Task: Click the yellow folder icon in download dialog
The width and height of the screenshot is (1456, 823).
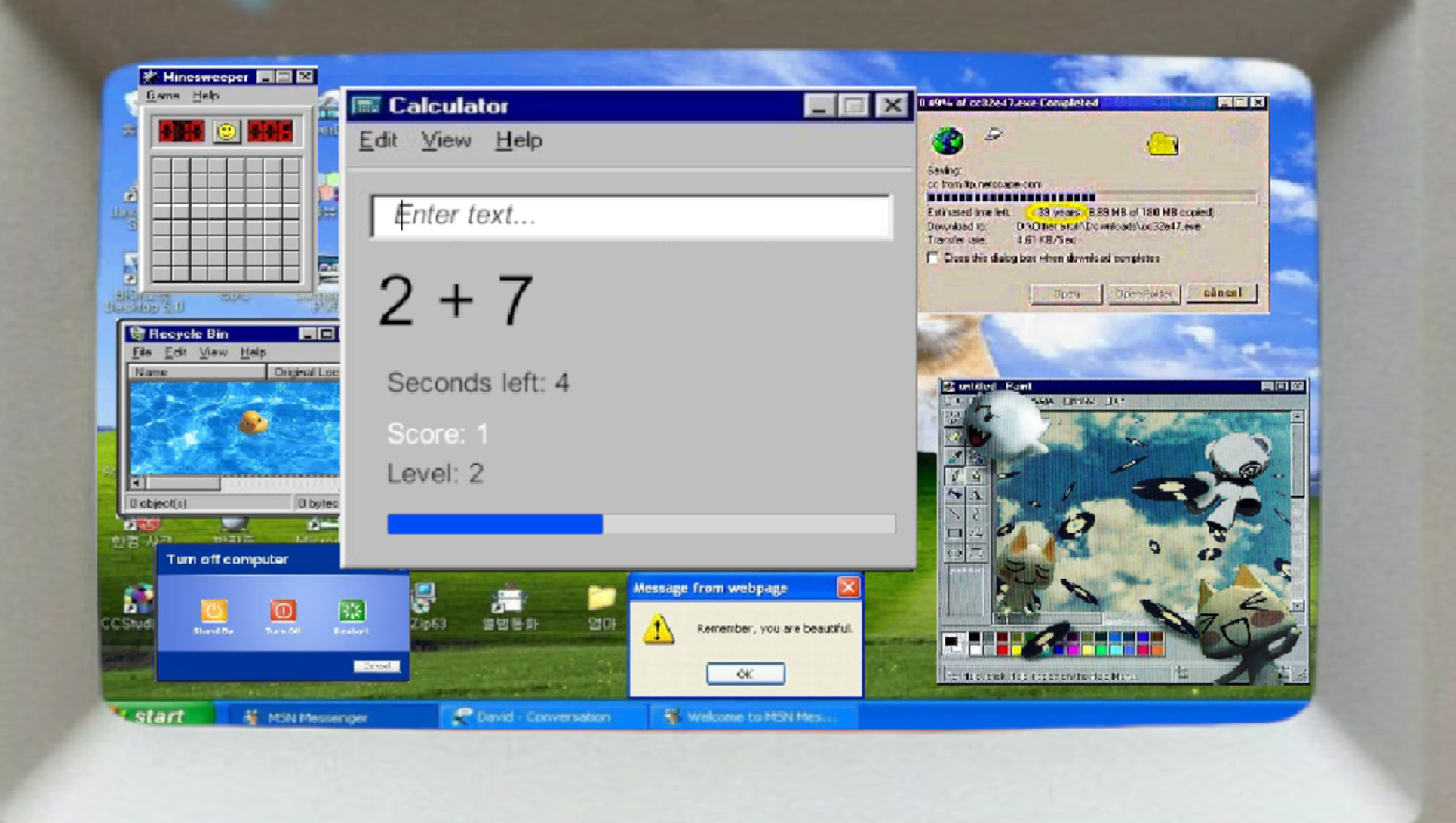Action: (x=1162, y=143)
